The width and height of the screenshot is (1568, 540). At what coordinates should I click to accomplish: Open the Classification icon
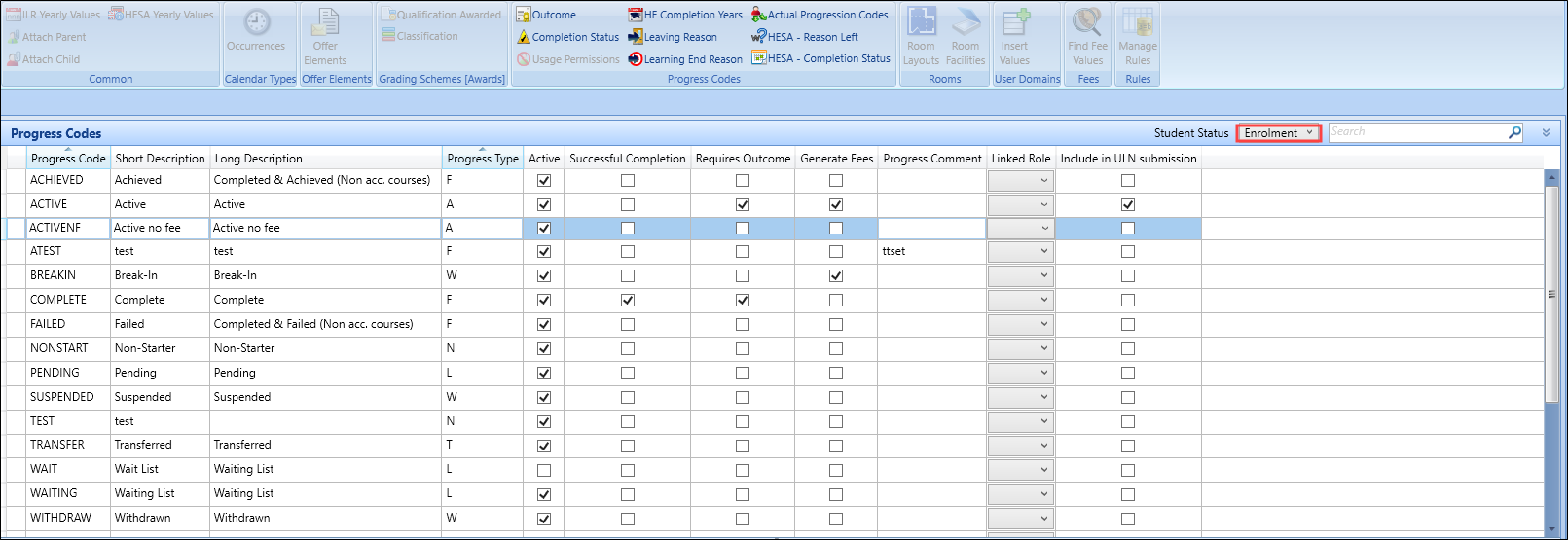[x=388, y=36]
